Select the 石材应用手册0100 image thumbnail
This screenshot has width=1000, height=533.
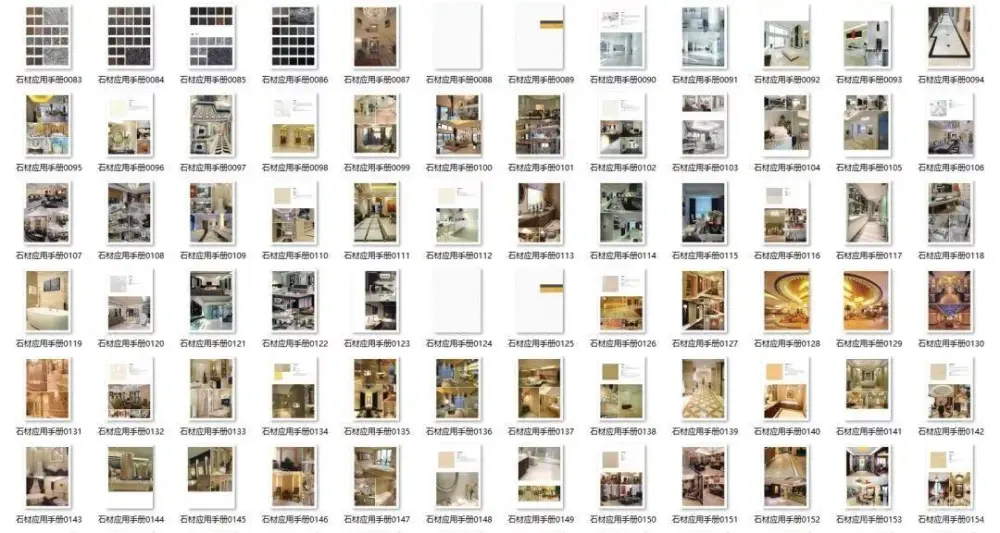click(x=456, y=124)
